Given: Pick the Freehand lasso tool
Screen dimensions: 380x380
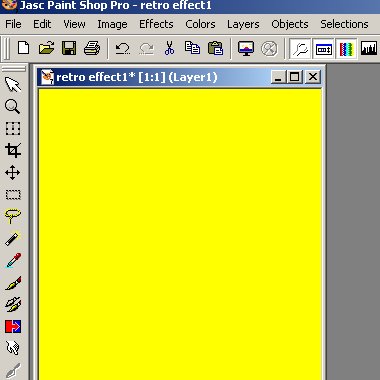Looking at the screenshot, I should (x=13, y=217).
